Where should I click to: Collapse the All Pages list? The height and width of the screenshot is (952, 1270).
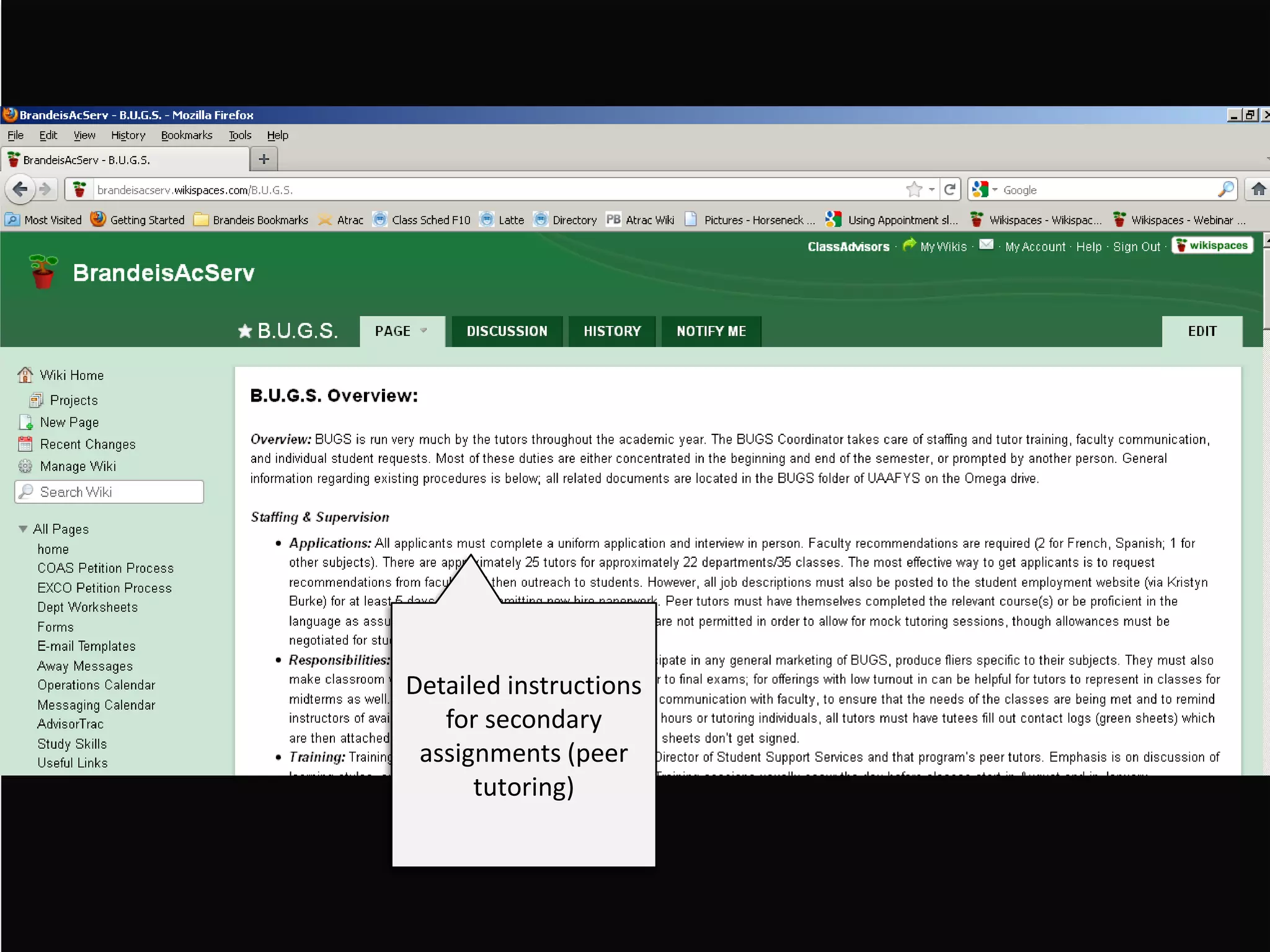23,529
